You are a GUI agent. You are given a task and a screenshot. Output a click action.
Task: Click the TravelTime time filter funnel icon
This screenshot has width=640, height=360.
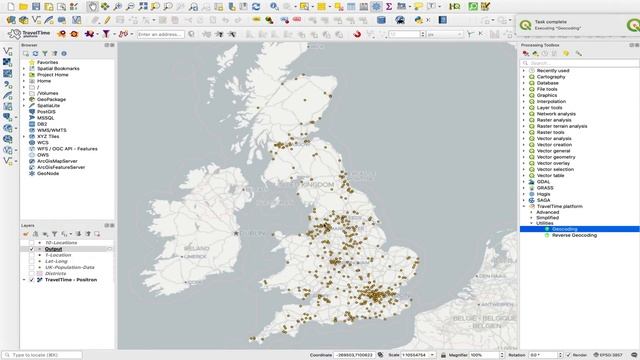[x=106, y=34]
